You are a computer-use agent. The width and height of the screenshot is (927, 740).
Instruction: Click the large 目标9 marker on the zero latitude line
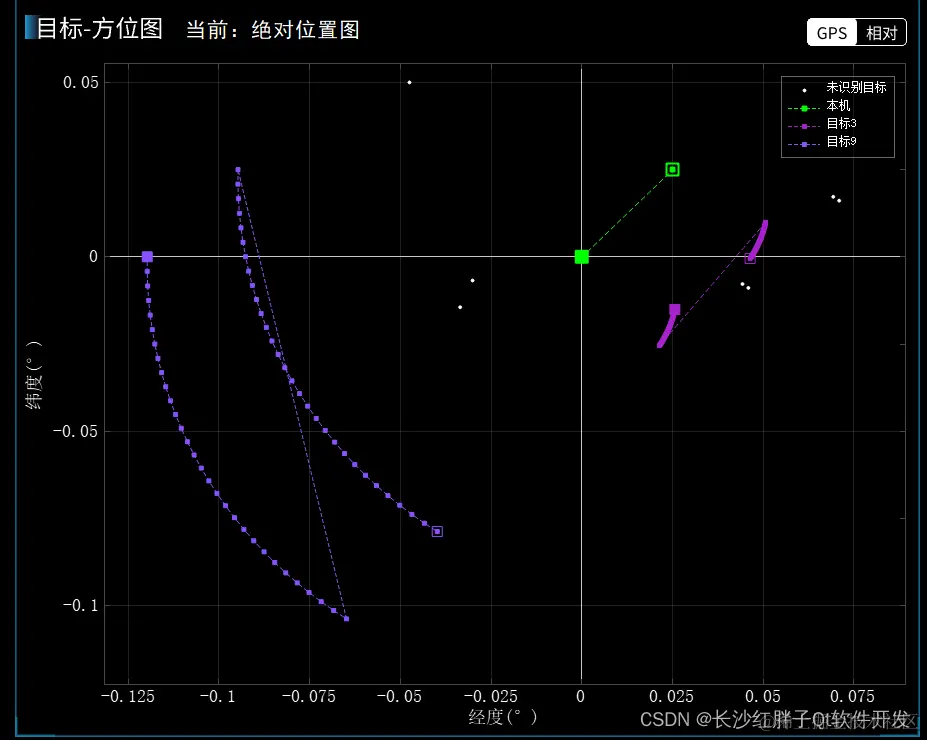pyautogui.click(x=147, y=257)
